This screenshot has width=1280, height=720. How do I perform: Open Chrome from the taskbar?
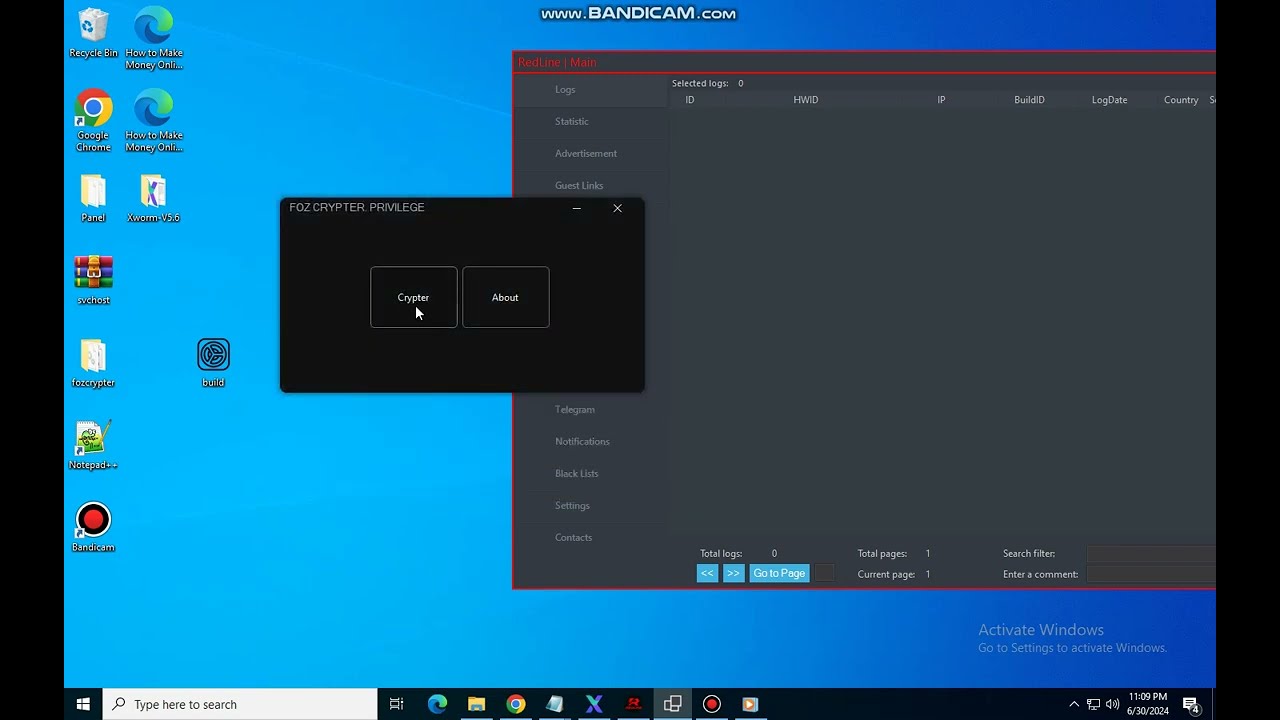515,704
